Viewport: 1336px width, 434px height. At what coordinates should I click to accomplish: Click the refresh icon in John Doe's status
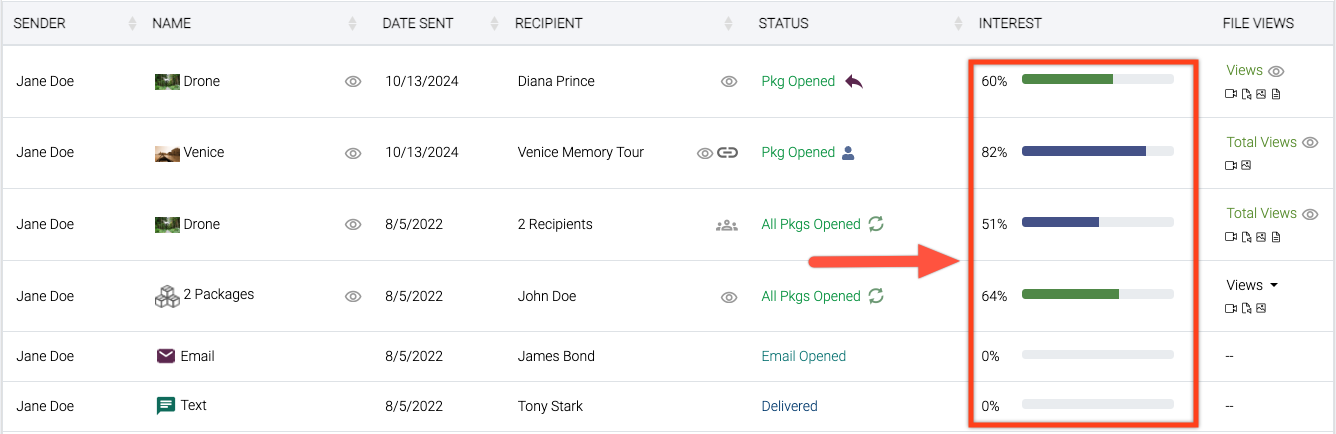(x=876, y=296)
